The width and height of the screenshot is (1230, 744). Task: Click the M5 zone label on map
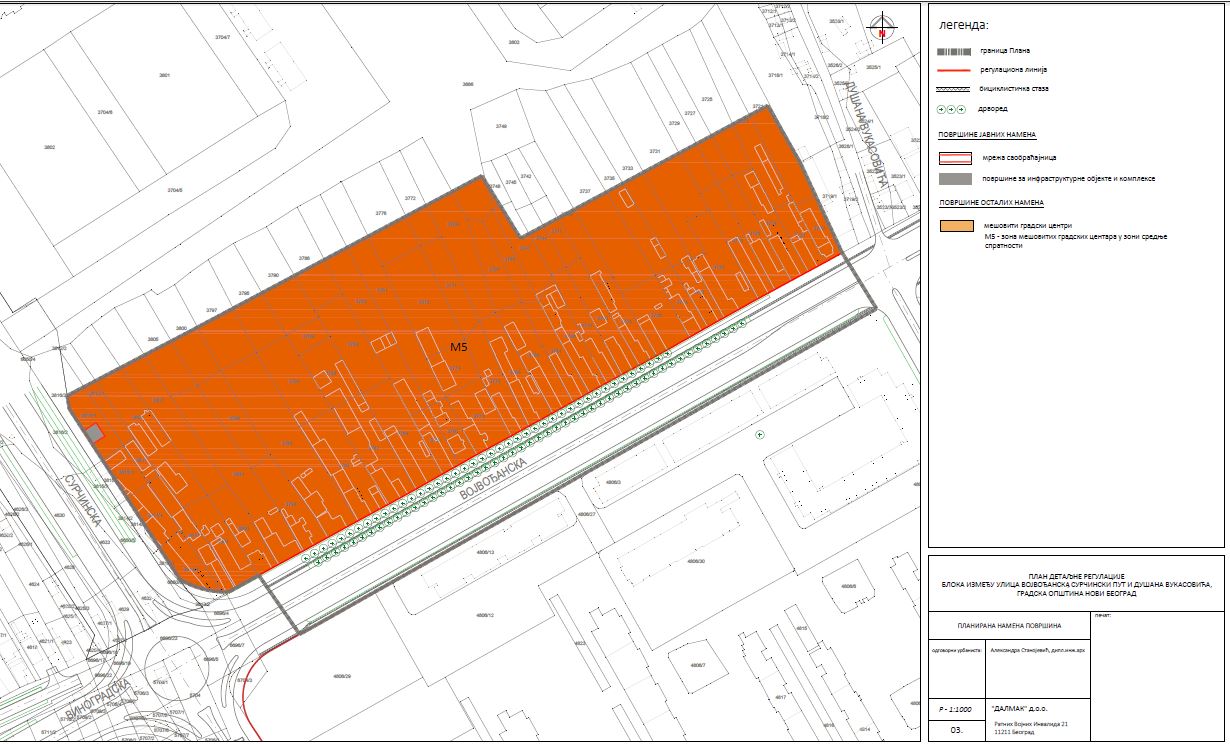[459, 347]
